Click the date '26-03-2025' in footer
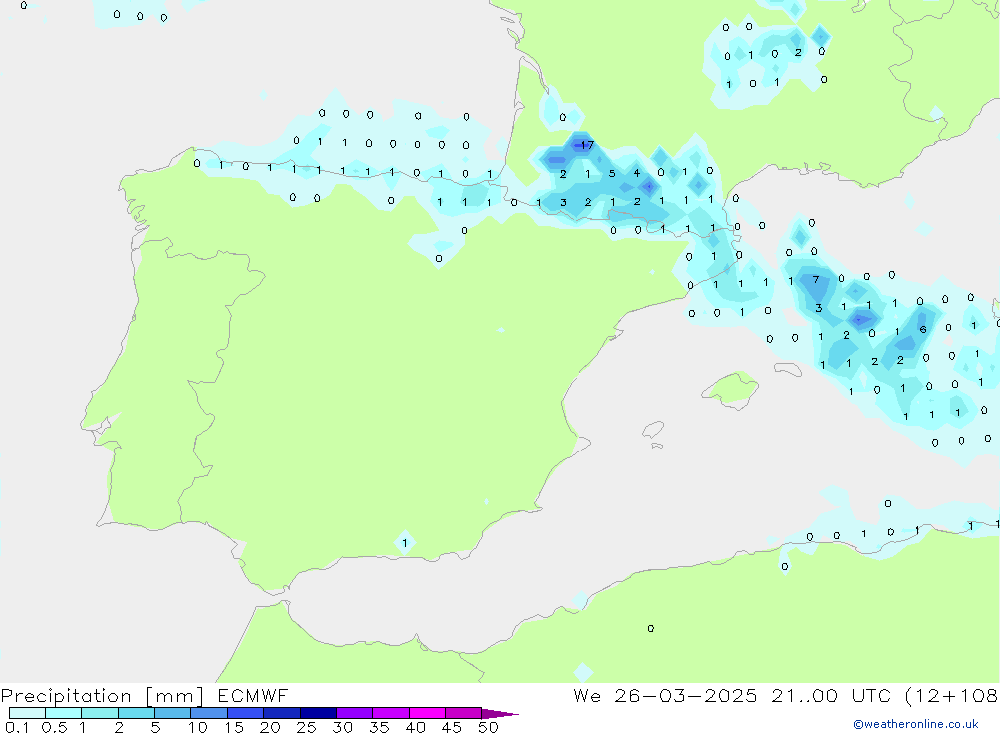 tap(686, 695)
